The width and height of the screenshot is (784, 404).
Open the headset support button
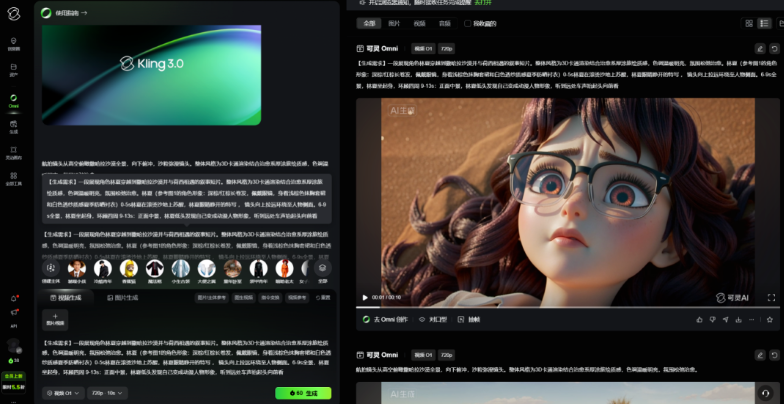pos(765,392)
